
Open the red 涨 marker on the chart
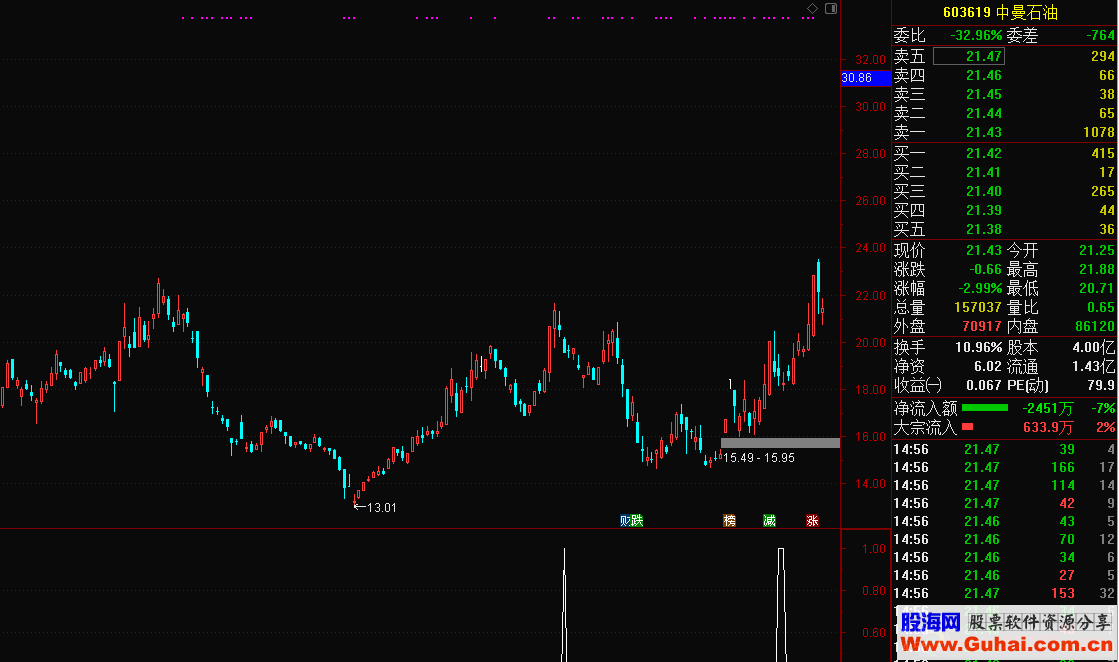pyautogui.click(x=812, y=521)
